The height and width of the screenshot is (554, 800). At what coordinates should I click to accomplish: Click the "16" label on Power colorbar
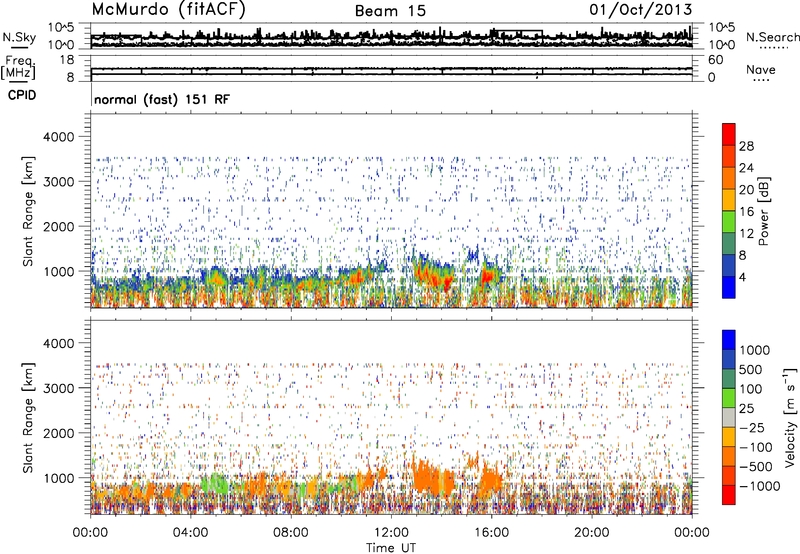click(746, 212)
